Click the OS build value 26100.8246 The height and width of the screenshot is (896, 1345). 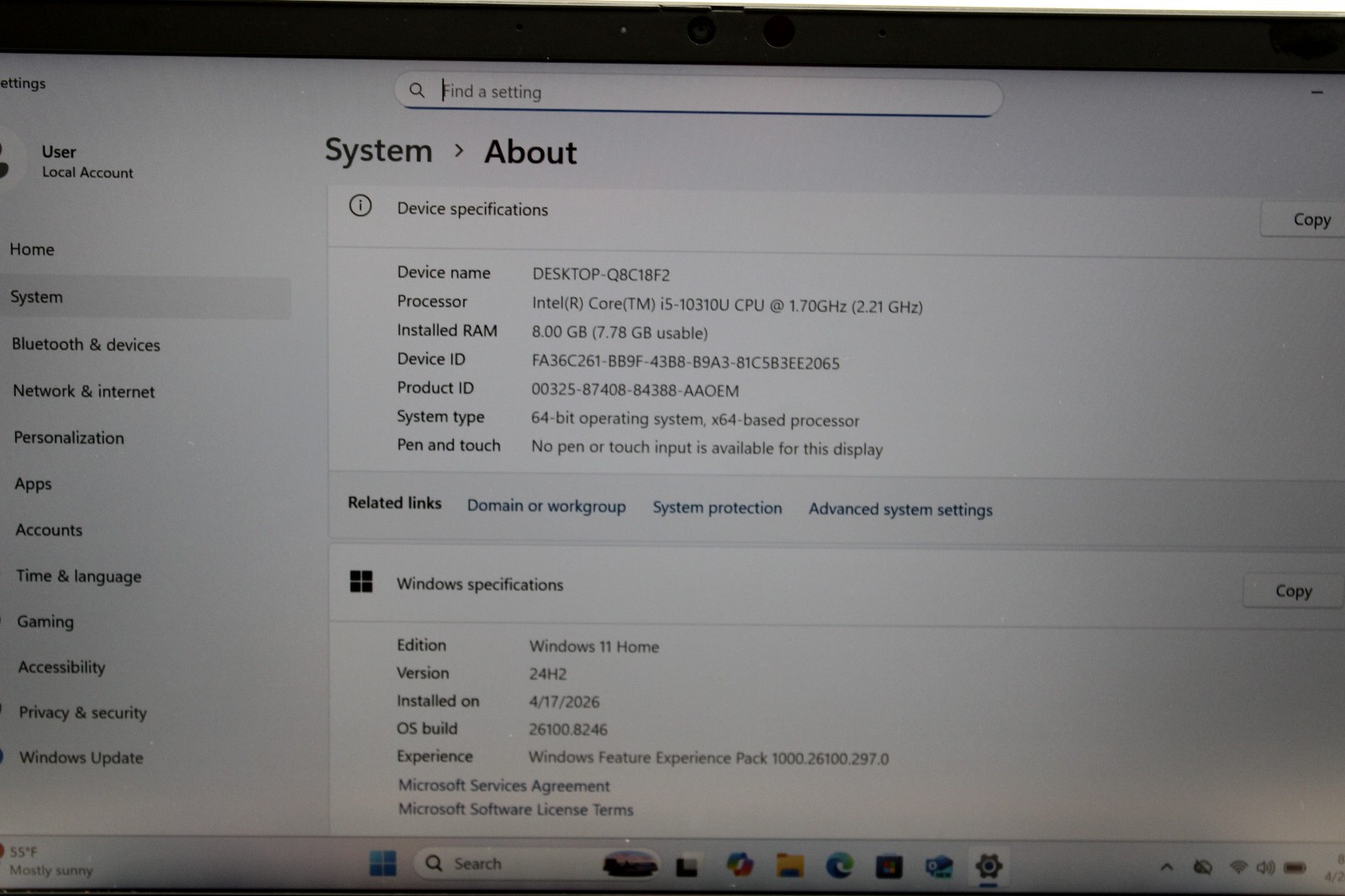click(568, 730)
